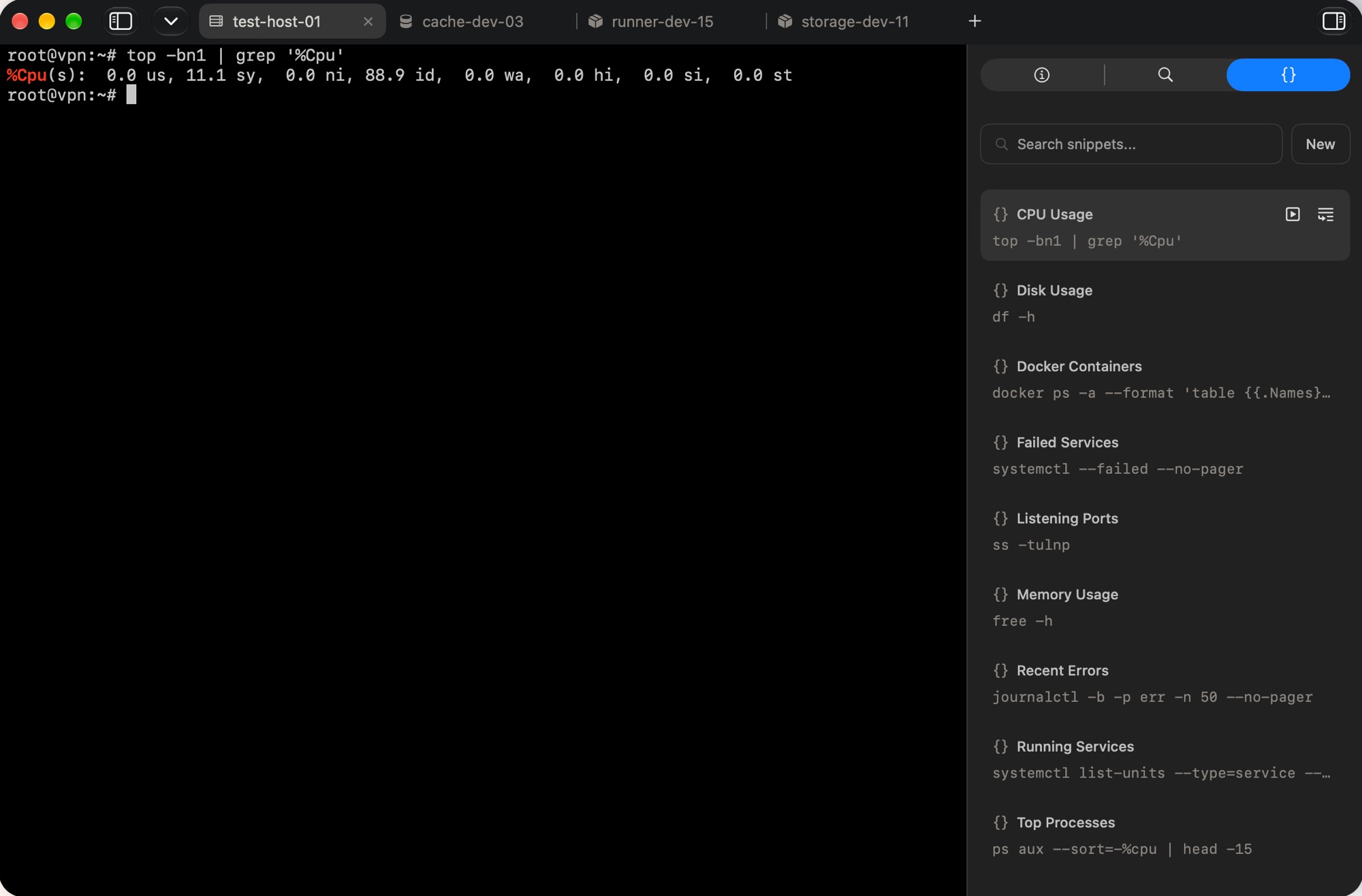
Task: Click the systemctl --failed command text
Action: tap(1118, 468)
